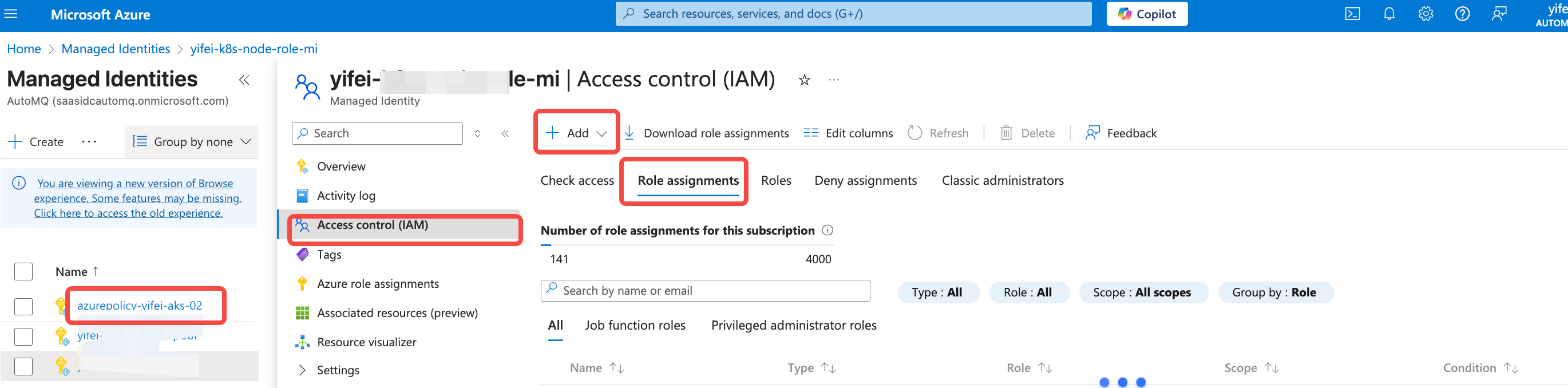This screenshot has width=1568, height=388.
Task: Go to Managed Identities breadcrumb
Action: coord(116,49)
